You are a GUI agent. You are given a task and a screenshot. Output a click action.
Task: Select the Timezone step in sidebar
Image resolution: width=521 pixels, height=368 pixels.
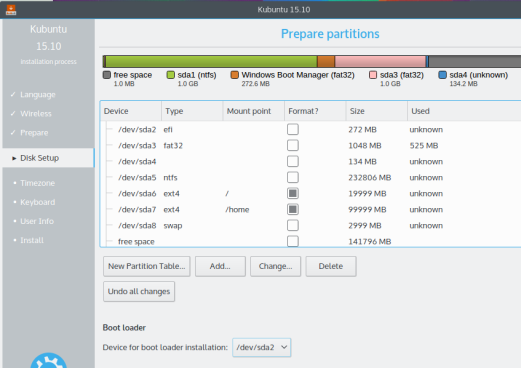pos(37,183)
